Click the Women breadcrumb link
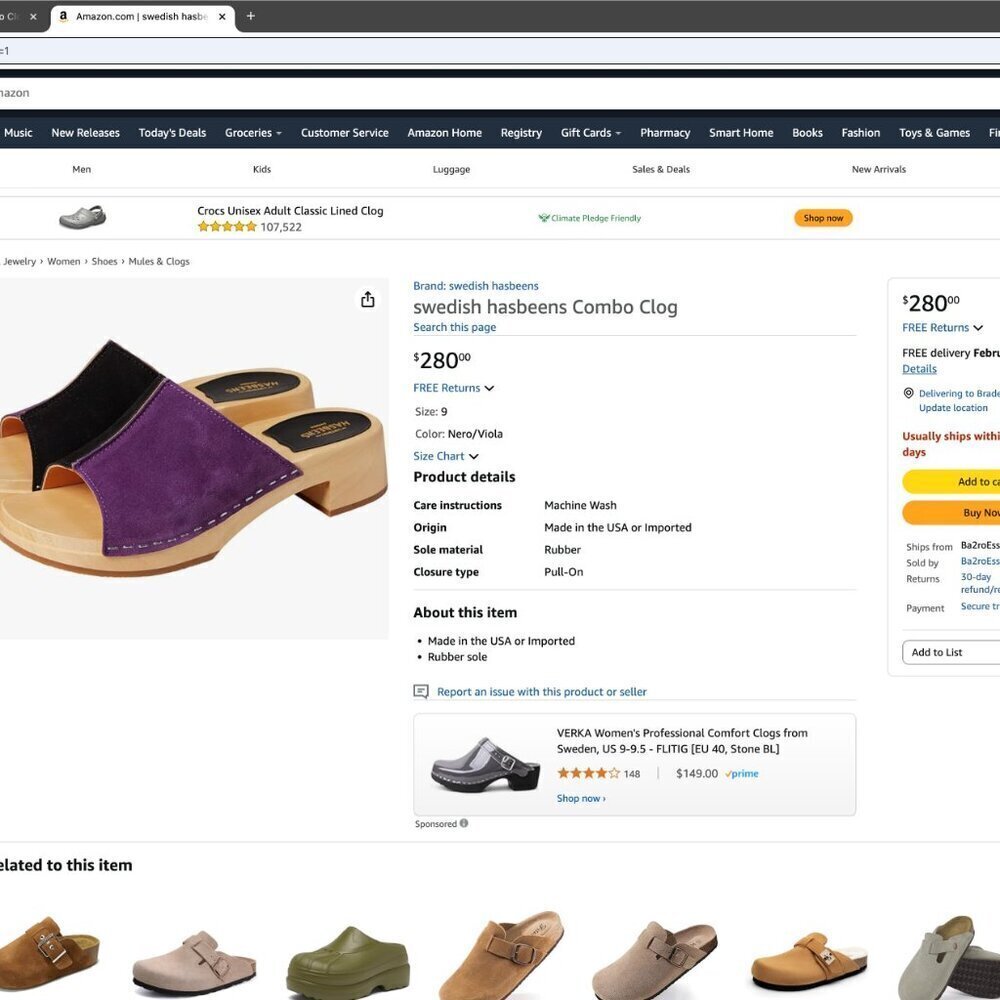Image resolution: width=1000 pixels, height=1000 pixels. (x=64, y=261)
